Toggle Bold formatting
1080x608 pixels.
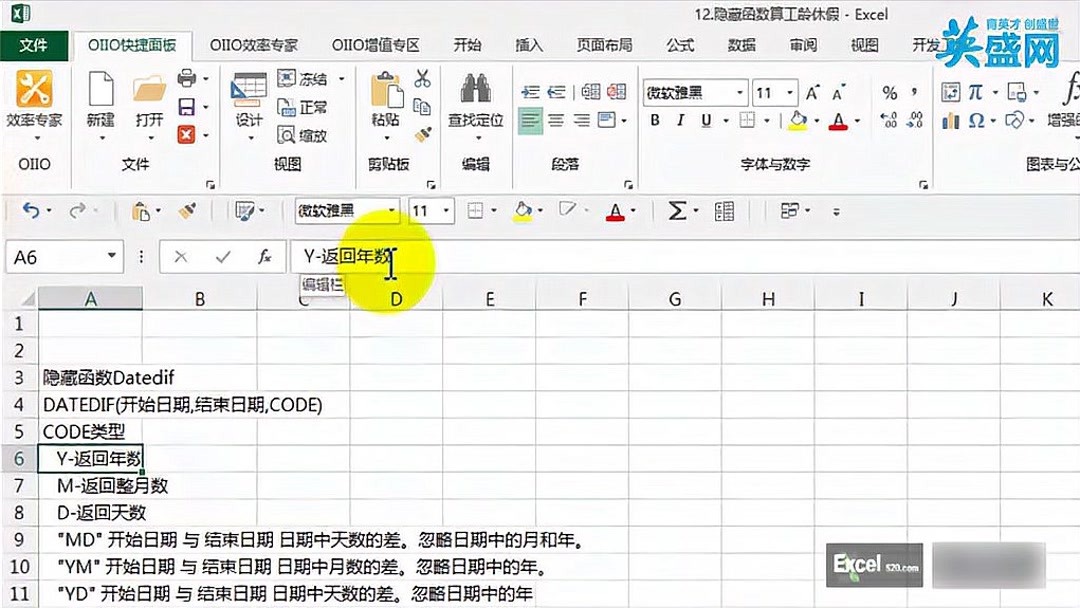[655, 120]
